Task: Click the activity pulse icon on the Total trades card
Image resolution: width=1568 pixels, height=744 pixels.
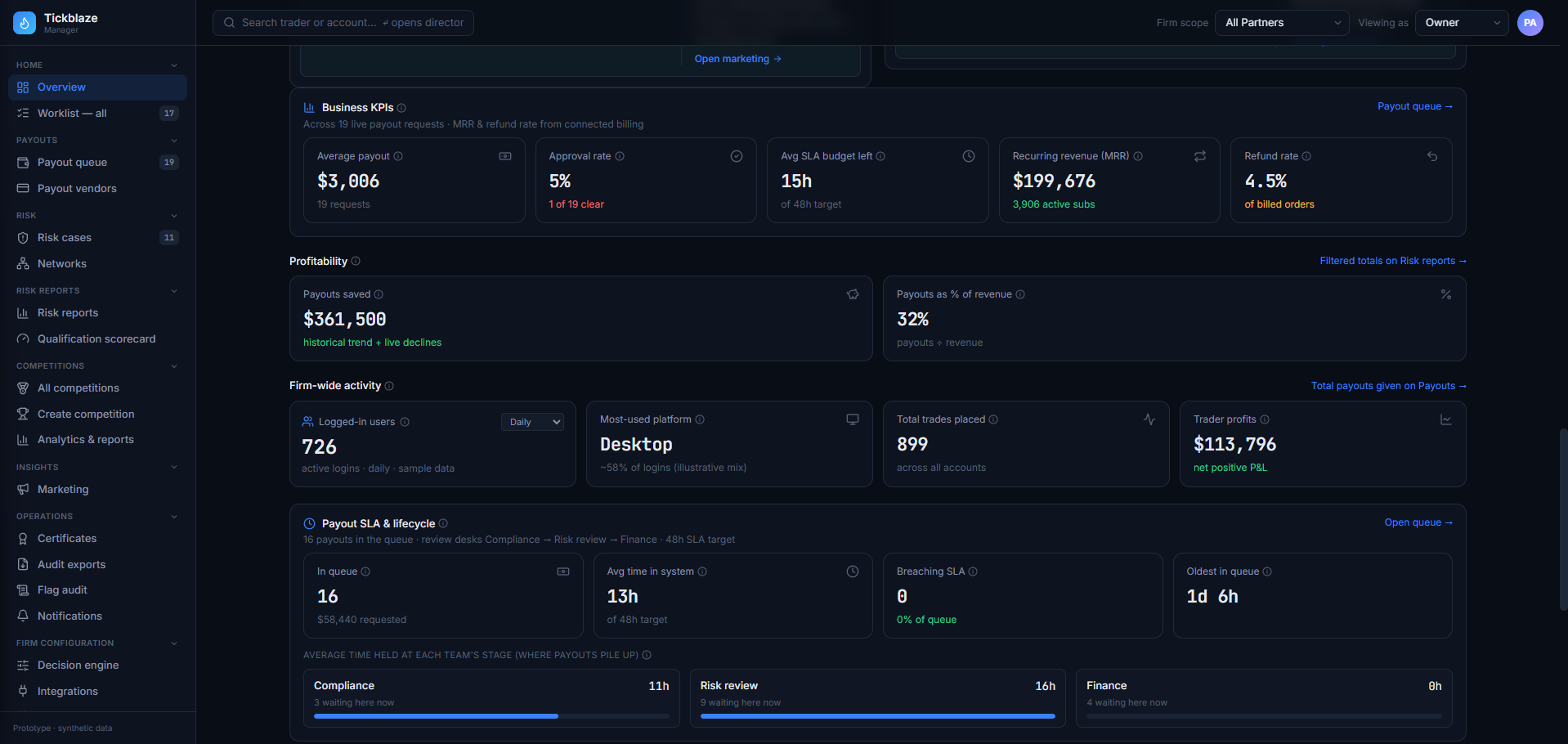Action: coord(1149,419)
